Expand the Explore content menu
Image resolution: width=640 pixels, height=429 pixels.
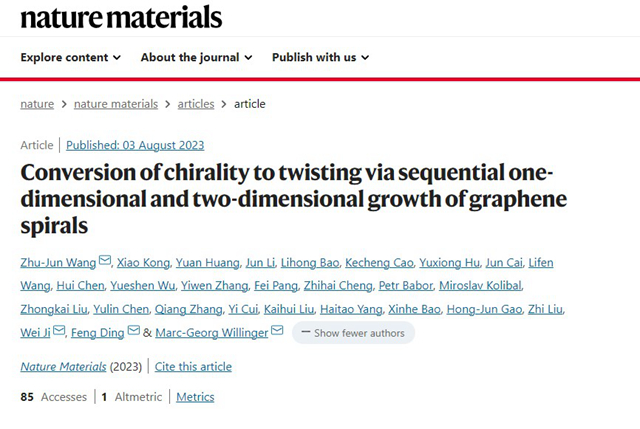[x=70, y=58]
